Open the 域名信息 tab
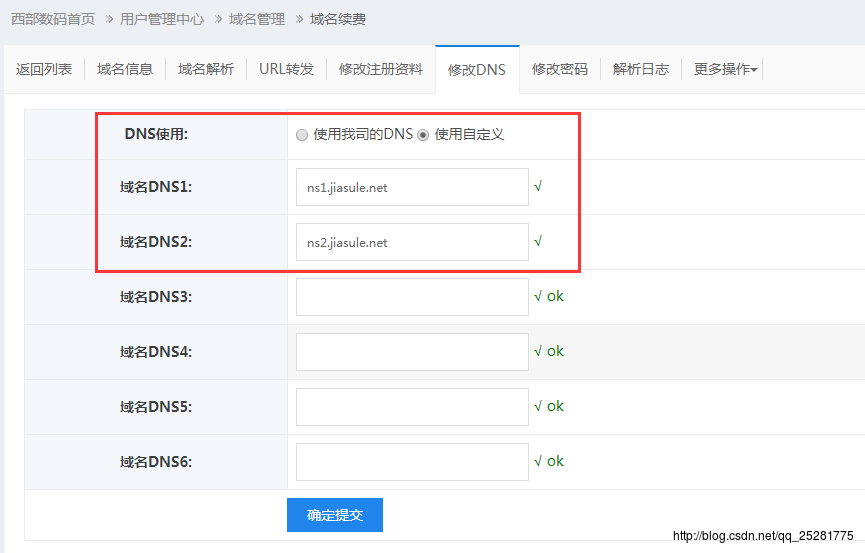Screen dimensions: 865x553 tap(125, 69)
